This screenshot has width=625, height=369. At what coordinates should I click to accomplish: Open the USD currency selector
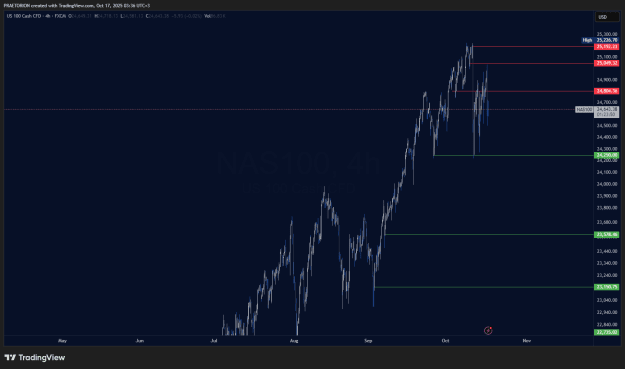(x=607, y=17)
